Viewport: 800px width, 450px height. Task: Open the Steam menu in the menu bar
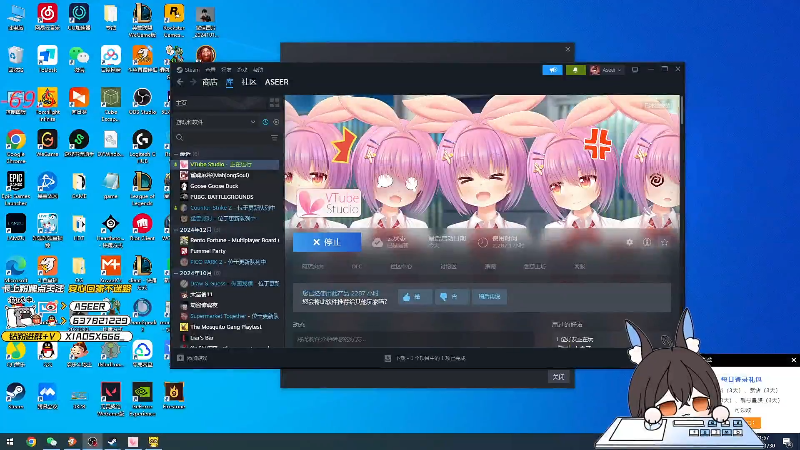(188, 70)
